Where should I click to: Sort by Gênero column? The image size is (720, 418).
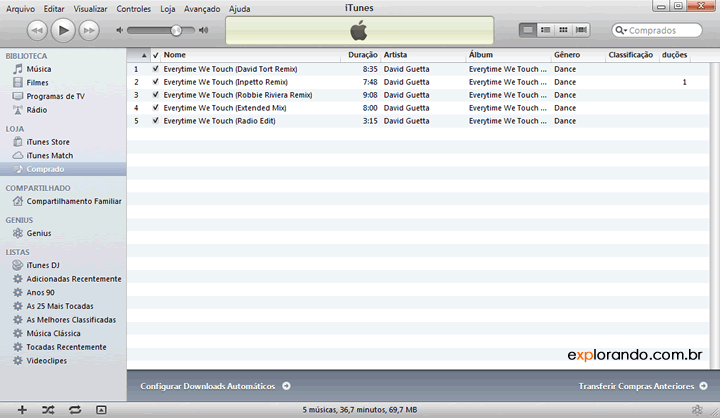pos(578,55)
